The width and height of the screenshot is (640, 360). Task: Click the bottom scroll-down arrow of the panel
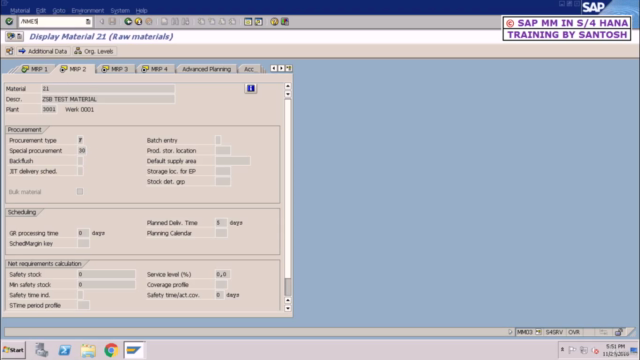point(288,308)
